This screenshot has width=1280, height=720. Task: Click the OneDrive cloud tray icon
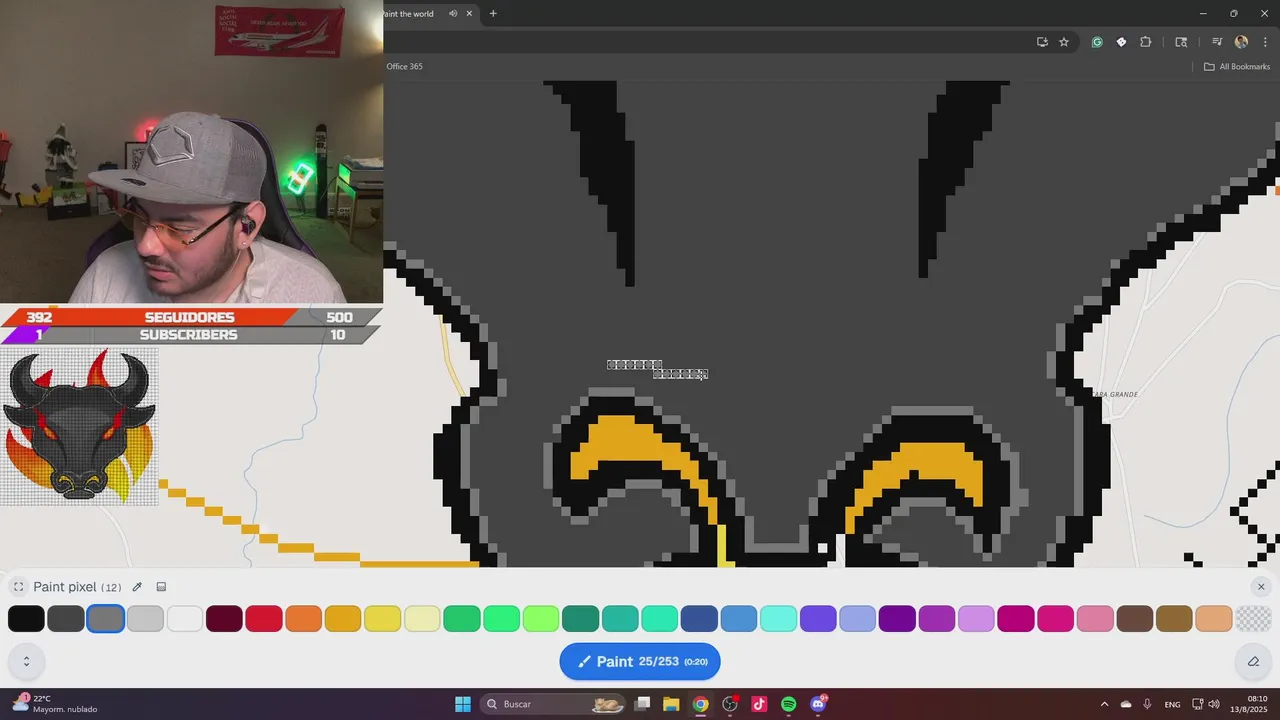tap(1126, 704)
